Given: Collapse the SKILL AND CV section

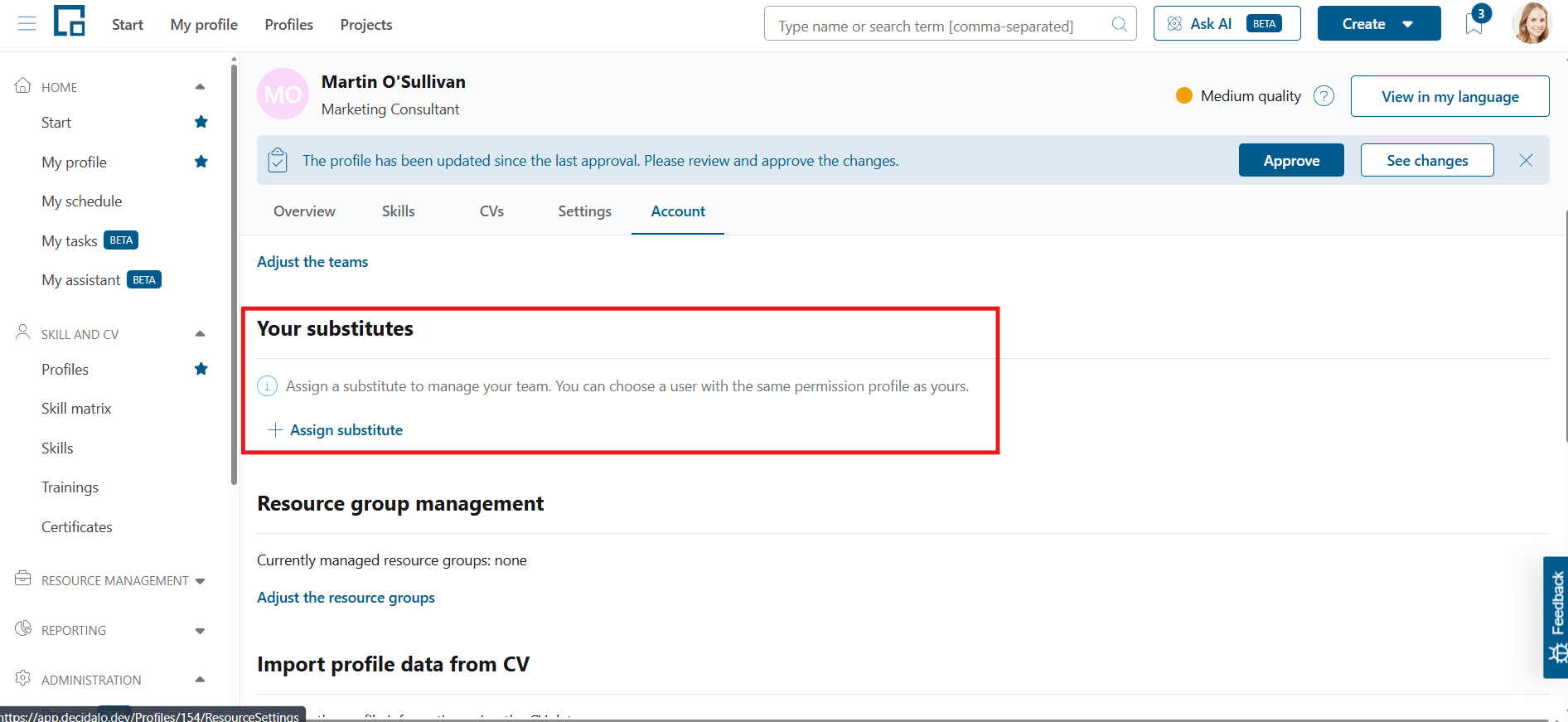Looking at the screenshot, I should pyautogui.click(x=200, y=334).
